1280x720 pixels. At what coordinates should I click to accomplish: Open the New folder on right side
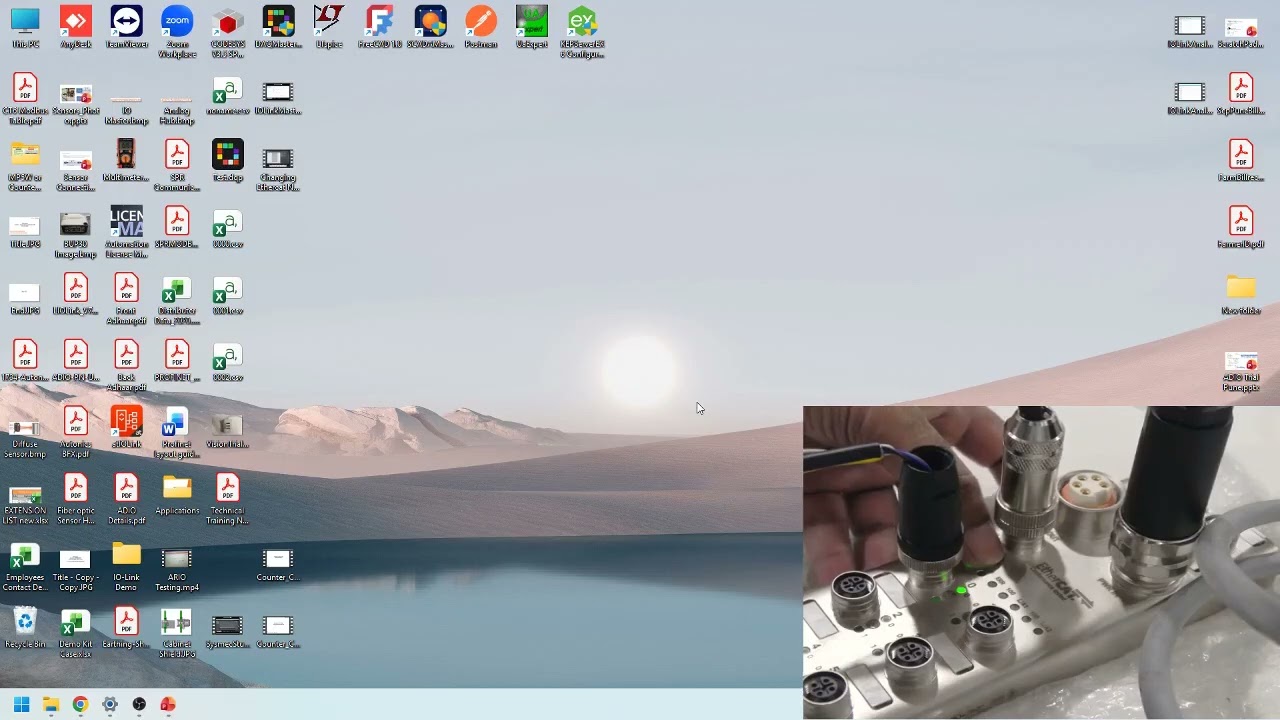click(x=1241, y=294)
